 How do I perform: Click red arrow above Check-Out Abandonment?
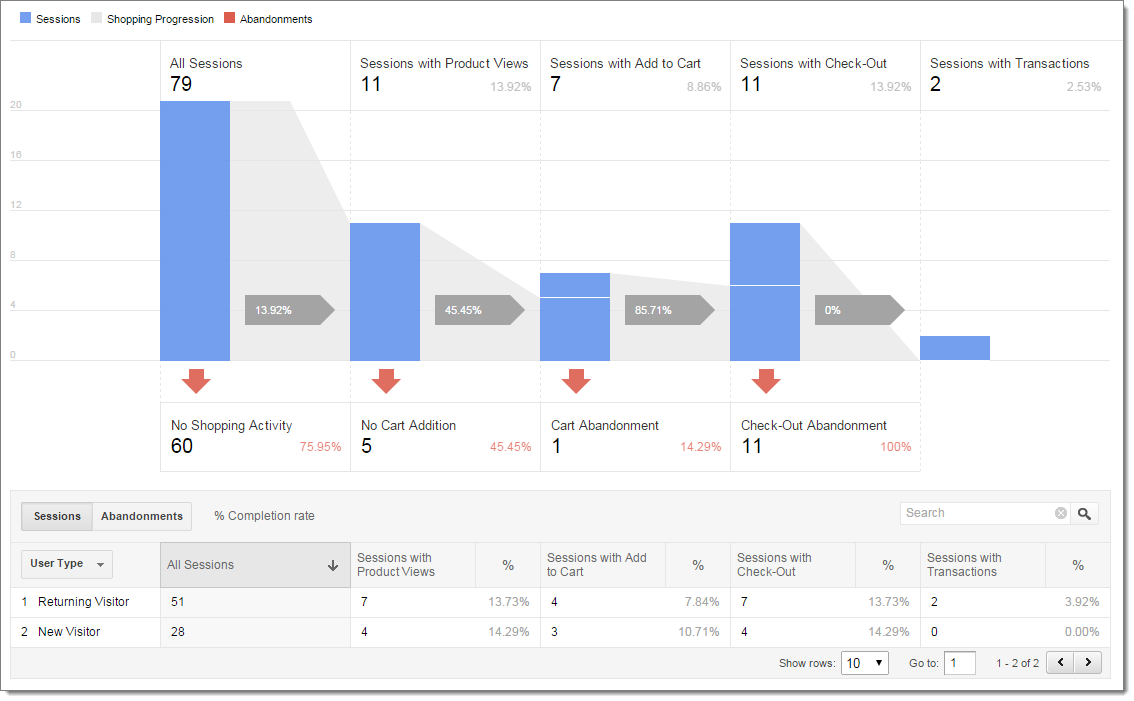pos(766,381)
